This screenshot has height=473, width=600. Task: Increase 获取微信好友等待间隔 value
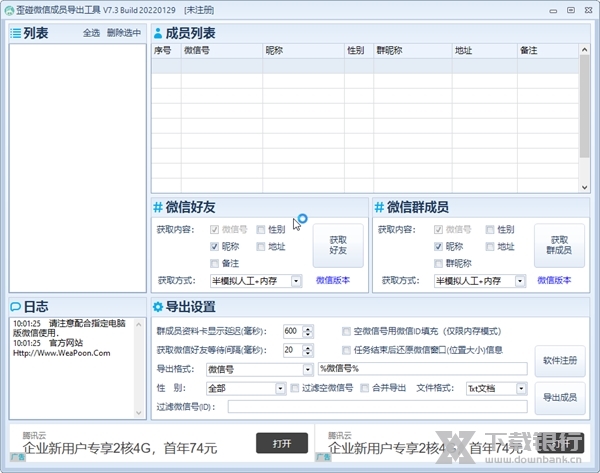(x=308, y=347)
